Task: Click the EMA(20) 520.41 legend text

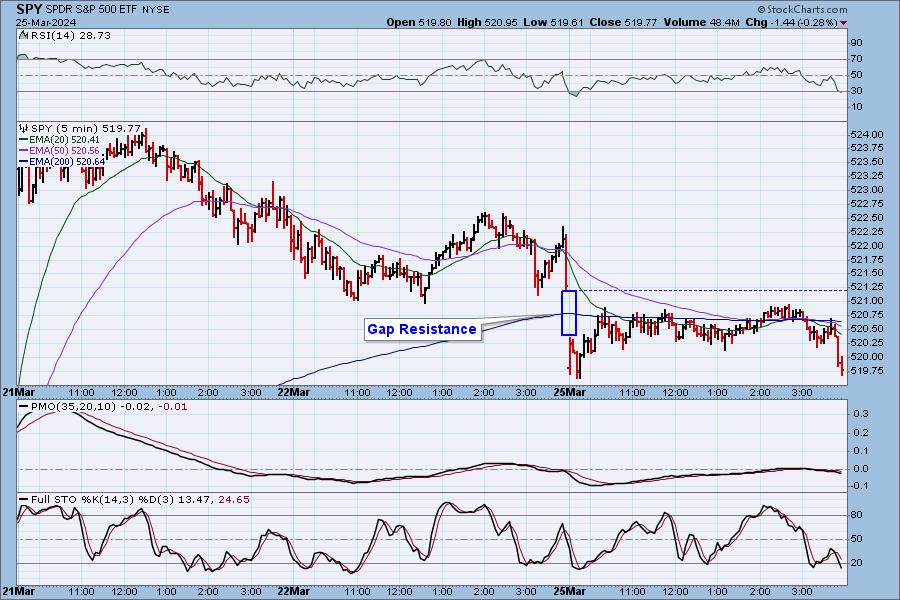Action: click(x=64, y=140)
